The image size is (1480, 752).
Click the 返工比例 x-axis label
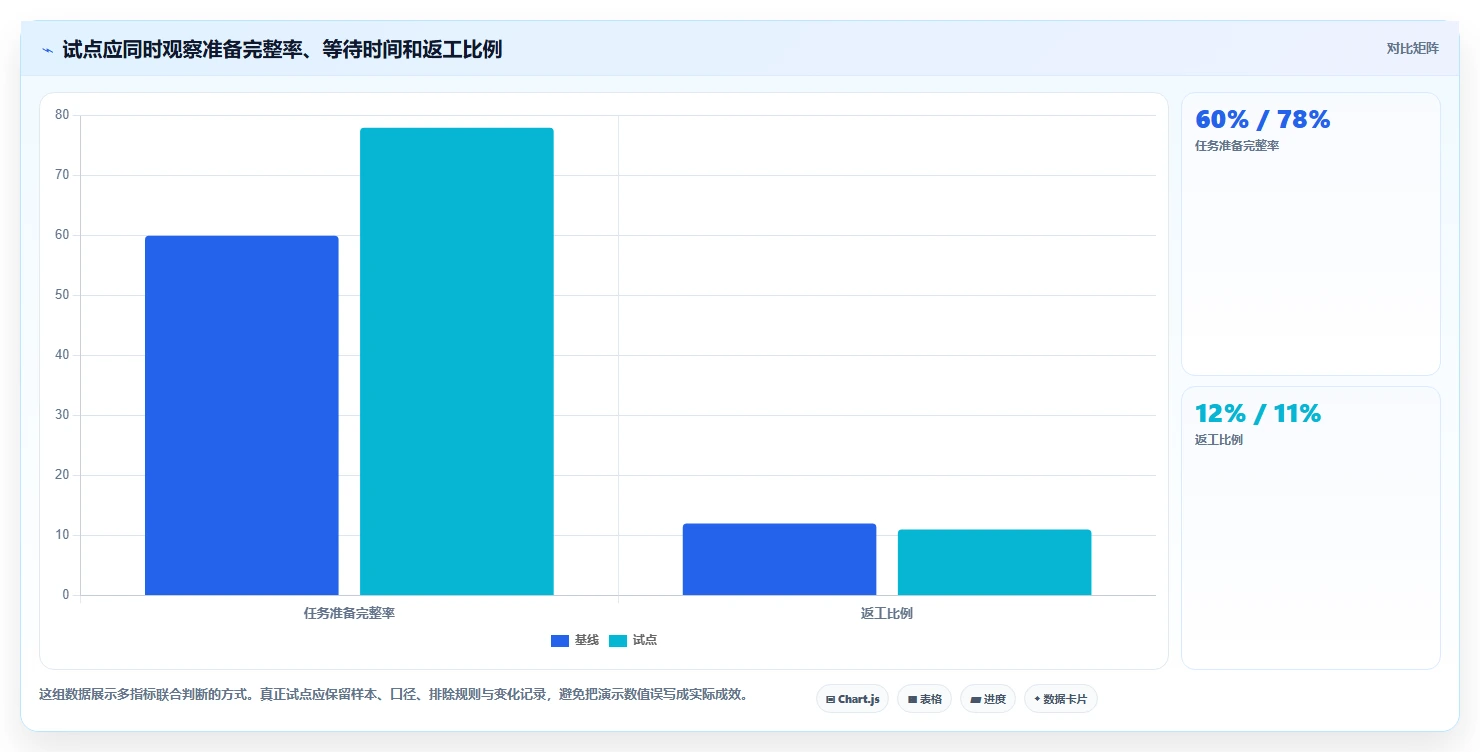coord(887,613)
